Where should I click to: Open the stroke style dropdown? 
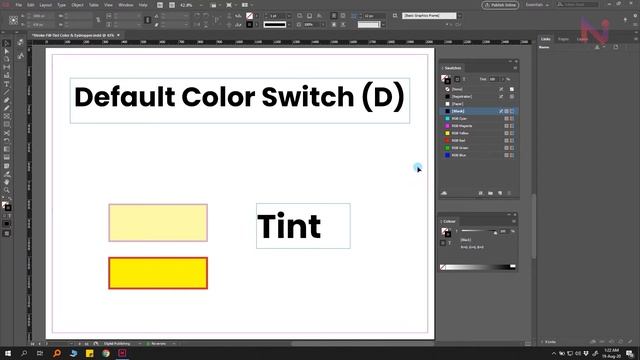pos(289,24)
